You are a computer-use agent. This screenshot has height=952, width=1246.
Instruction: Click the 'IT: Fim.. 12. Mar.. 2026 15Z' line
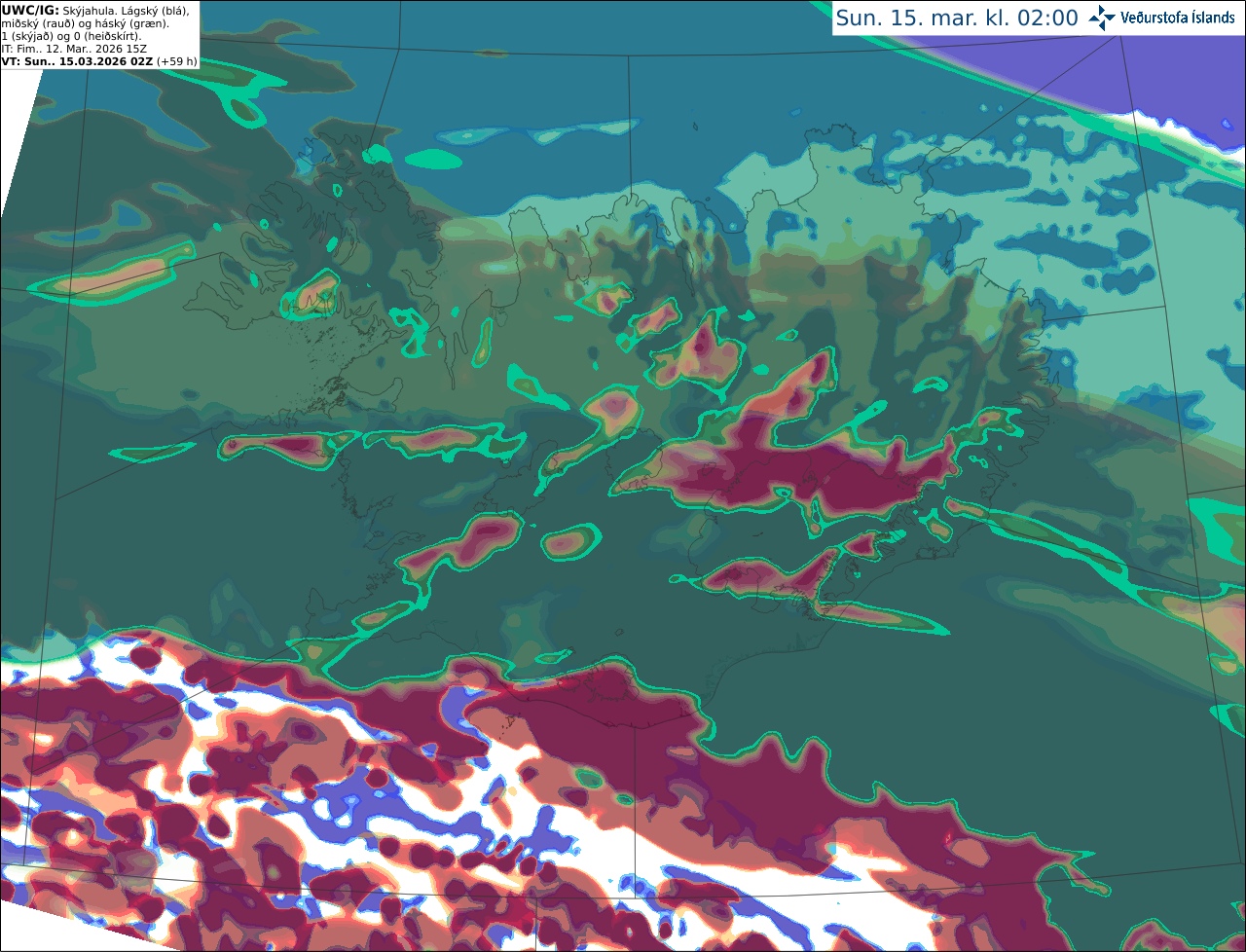coord(74,49)
